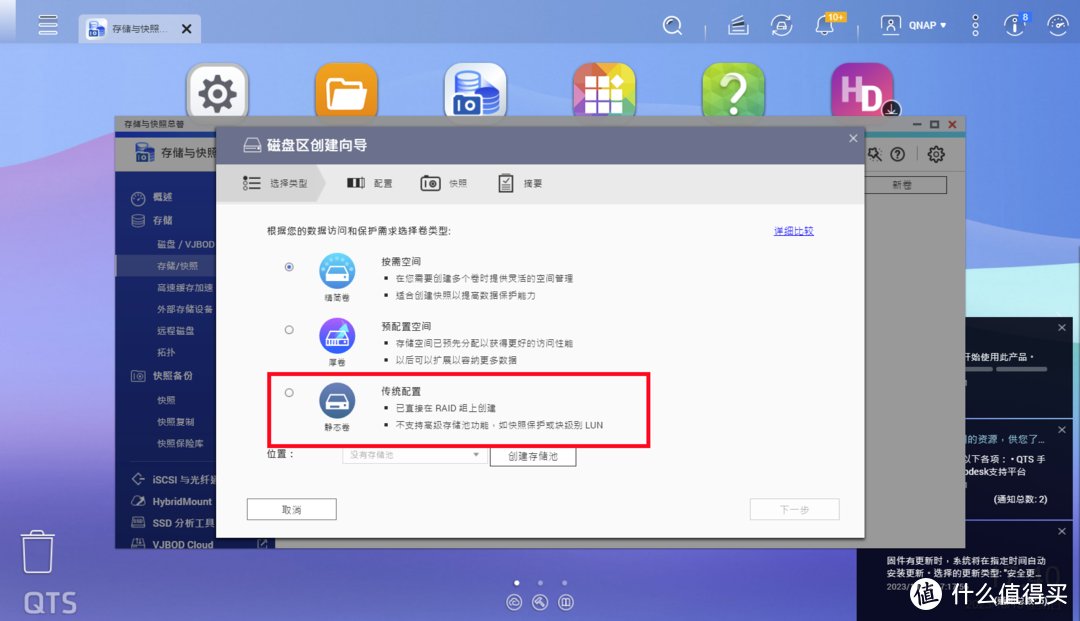Screen dimensions: 1080x621
Task: Open background tasks icon in top bar
Action: click(x=738, y=26)
